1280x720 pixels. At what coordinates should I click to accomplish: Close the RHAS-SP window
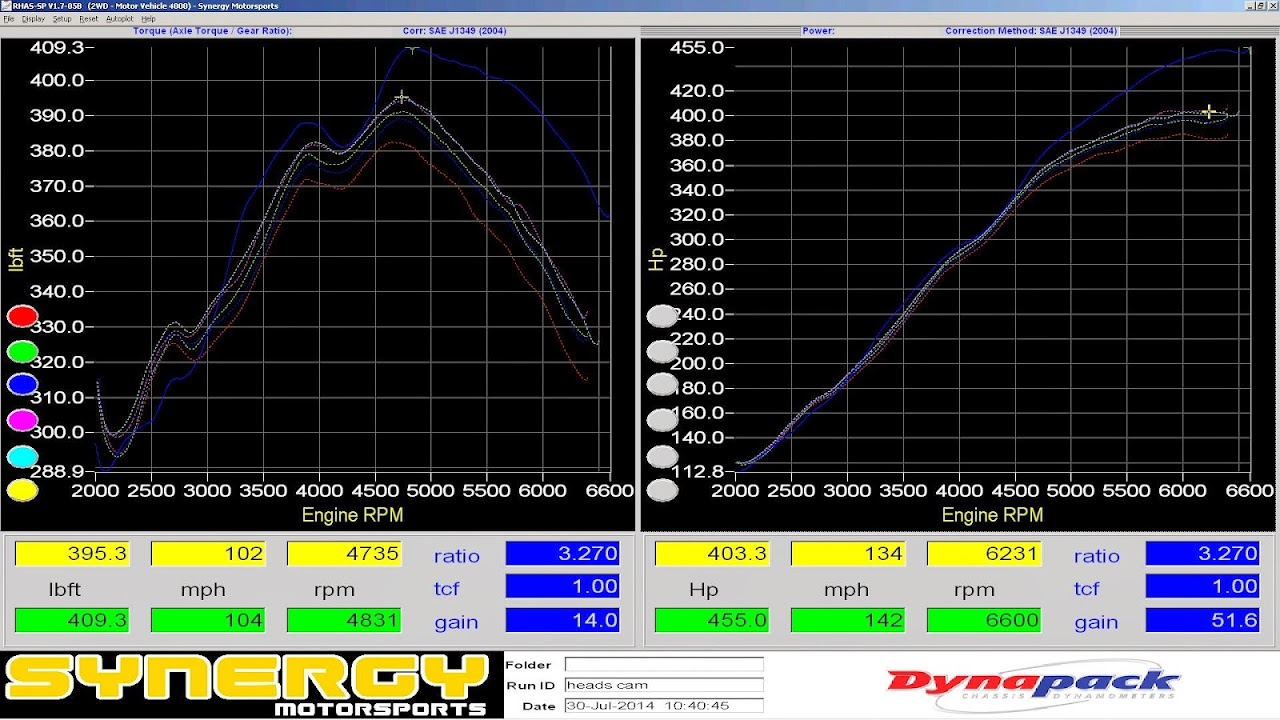(1273, 5)
